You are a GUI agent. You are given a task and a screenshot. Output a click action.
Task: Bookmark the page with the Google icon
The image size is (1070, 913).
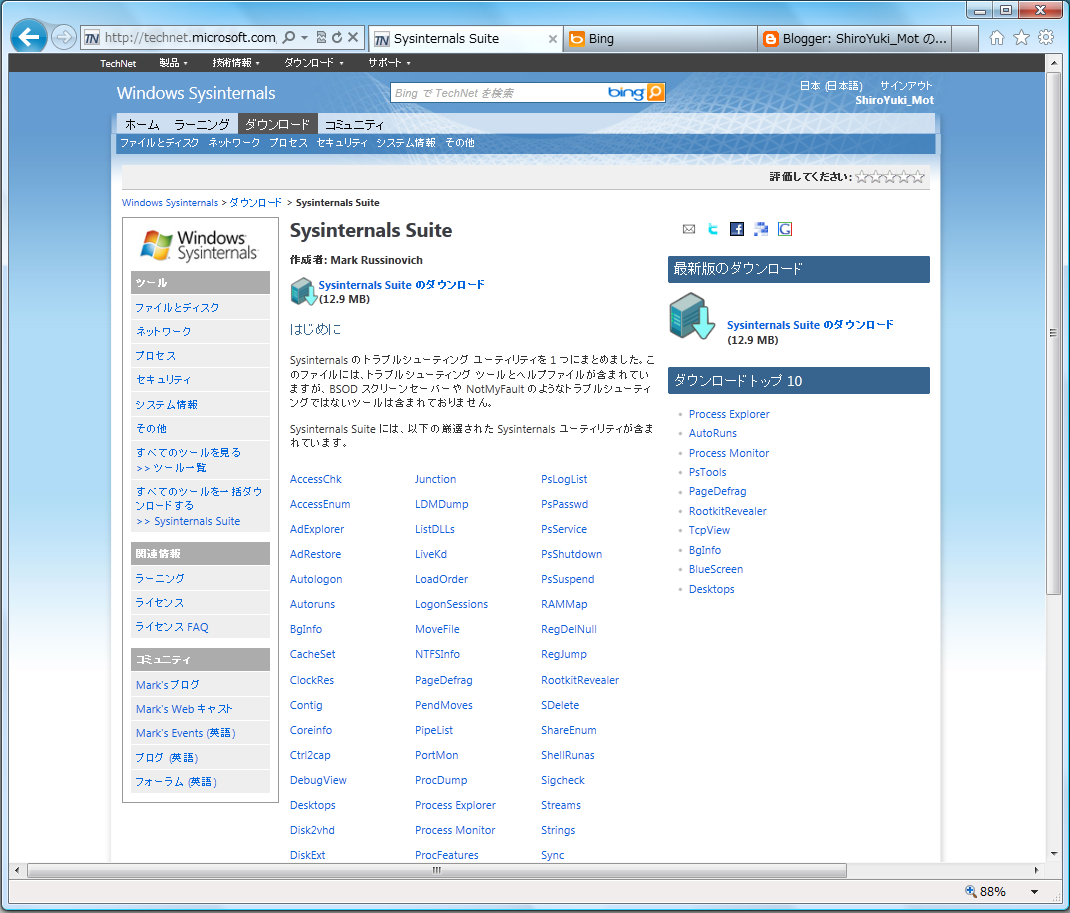785,229
